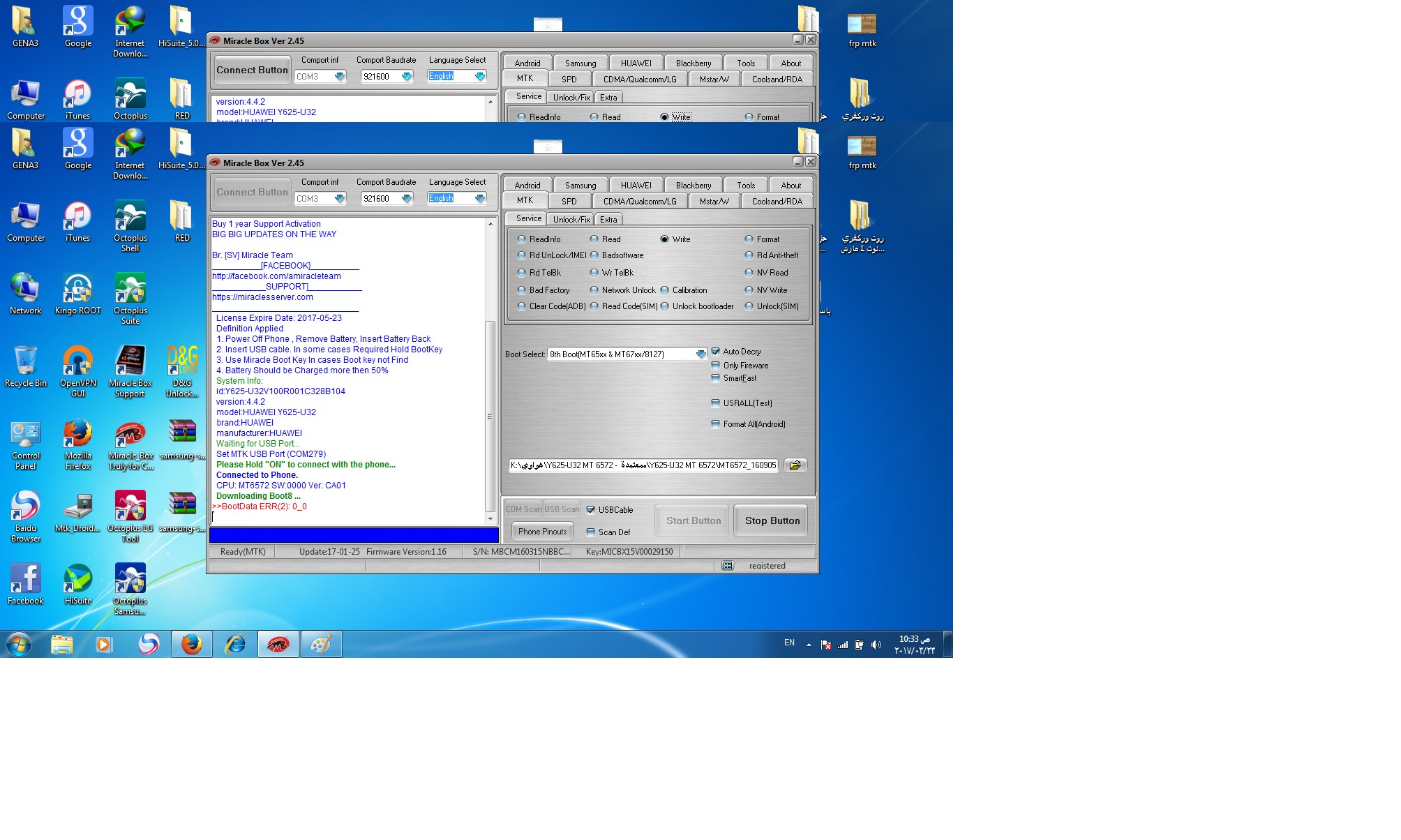Viewport: 1401px width, 840px height.
Task: Select the Rd UnLock/IMEI radio option
Action: [x=552, y=255]
